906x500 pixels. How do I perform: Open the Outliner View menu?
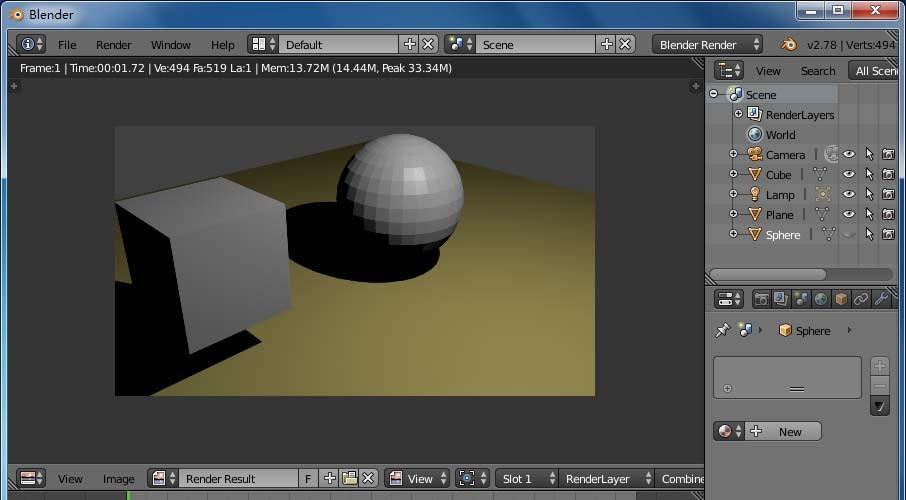(x=768, y=71)
